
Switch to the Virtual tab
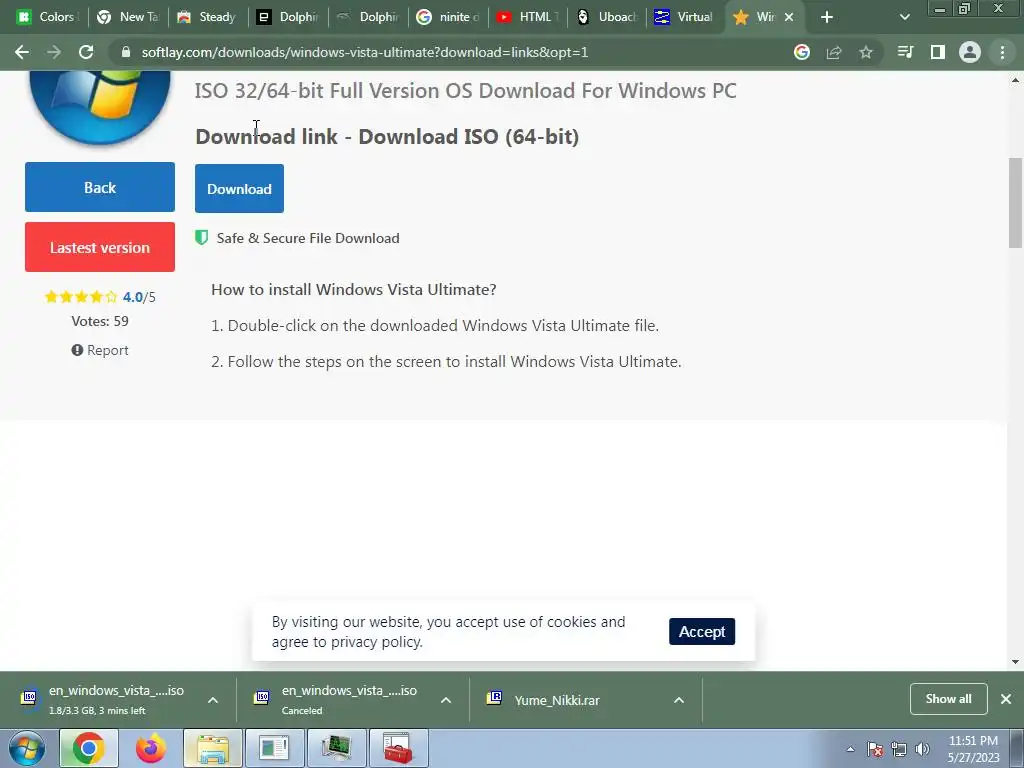click(x=684, y=17)
